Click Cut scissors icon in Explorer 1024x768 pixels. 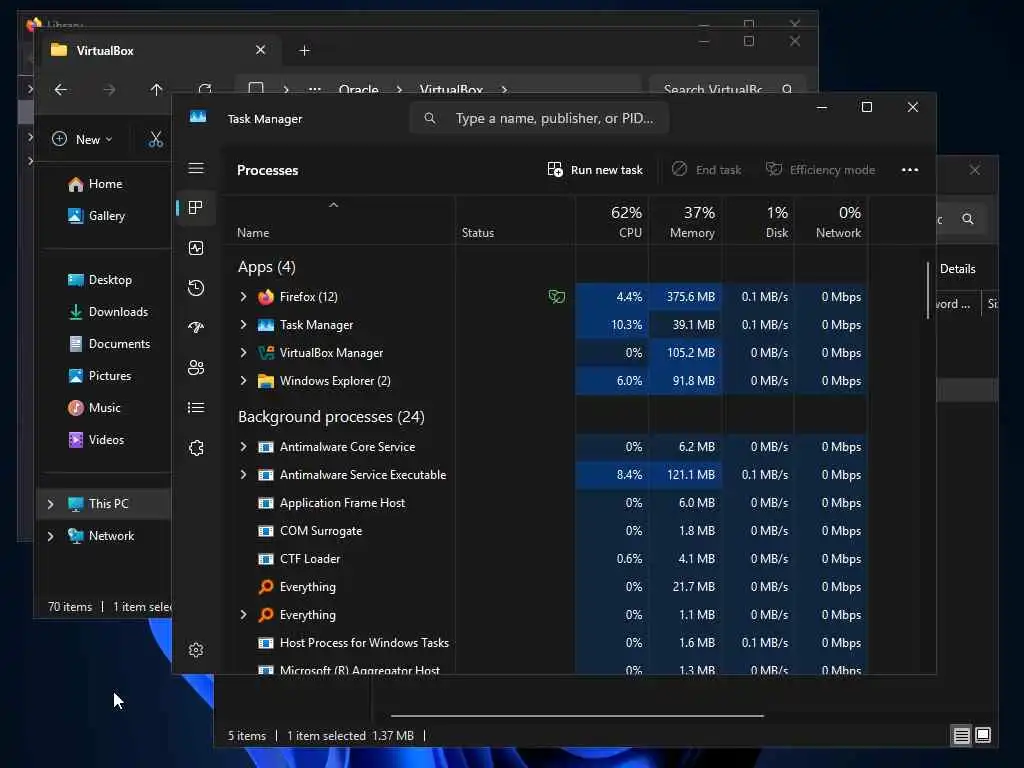point(155,139)
